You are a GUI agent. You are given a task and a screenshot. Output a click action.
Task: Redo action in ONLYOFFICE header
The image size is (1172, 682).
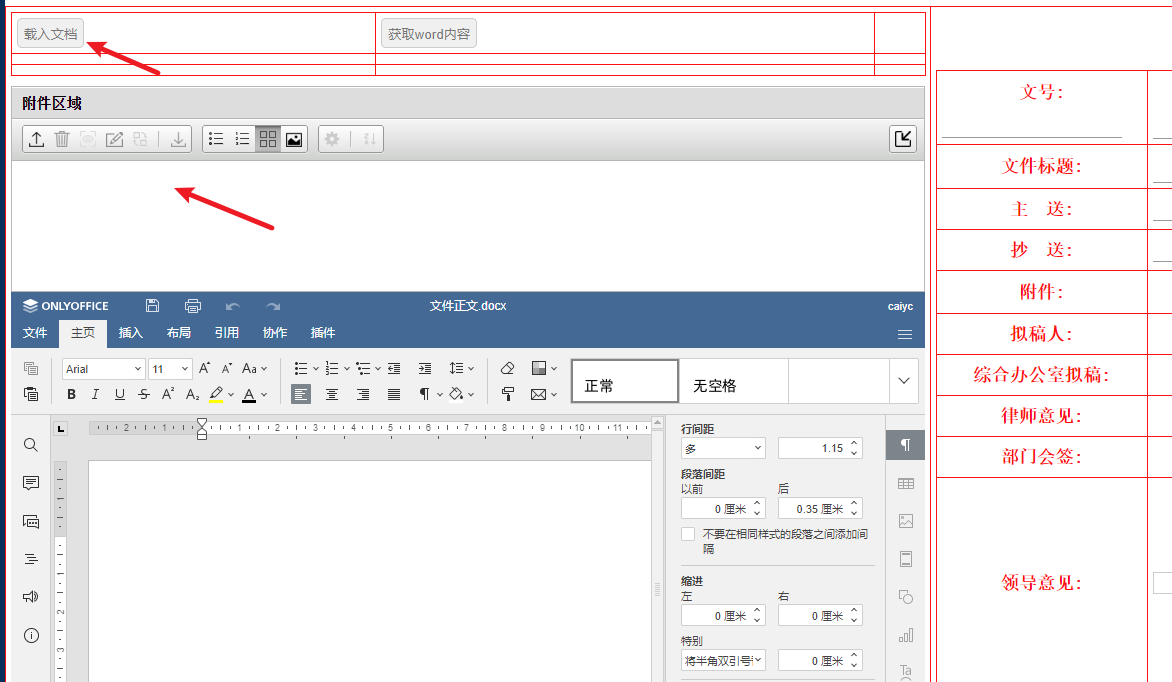click(x=273, y=306)
